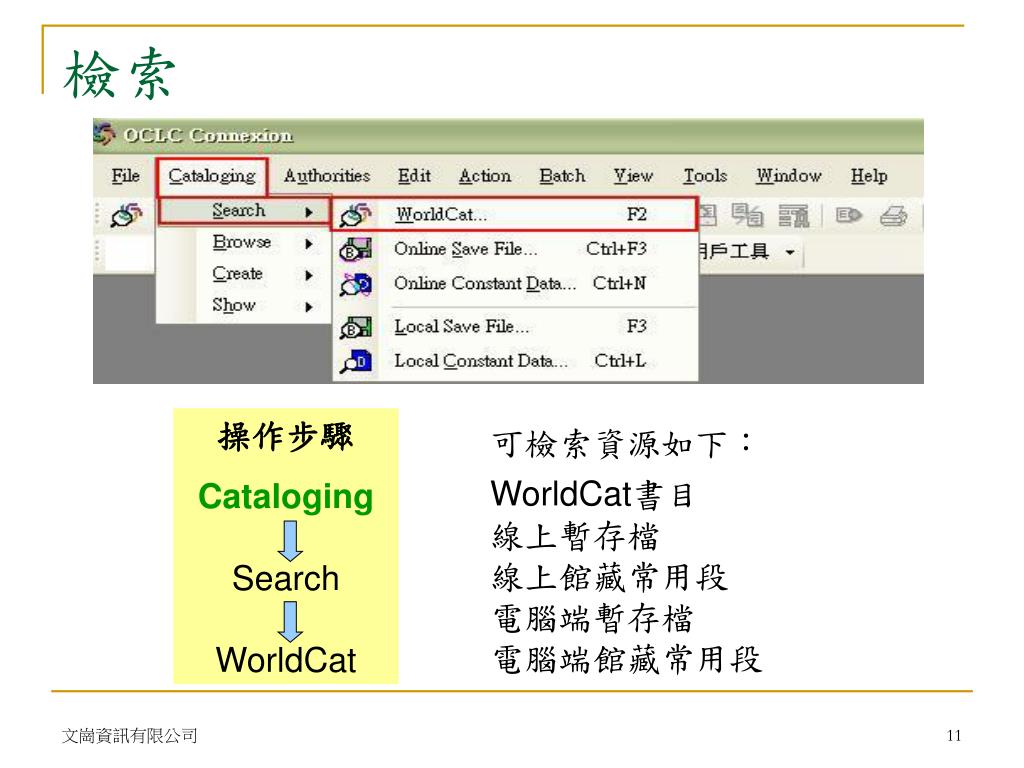The image size is (1024, 768).
Task: Choose WorldCat... F2 search entry
Action: pos(515,214)
